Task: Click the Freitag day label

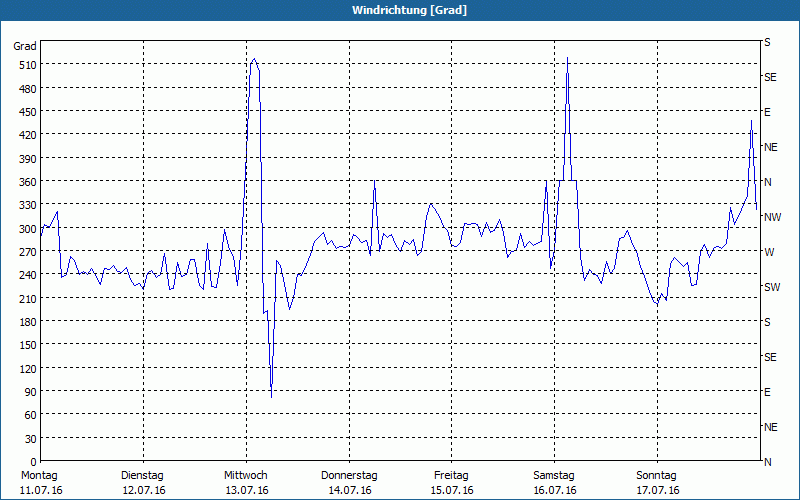Action: point(452,476)
